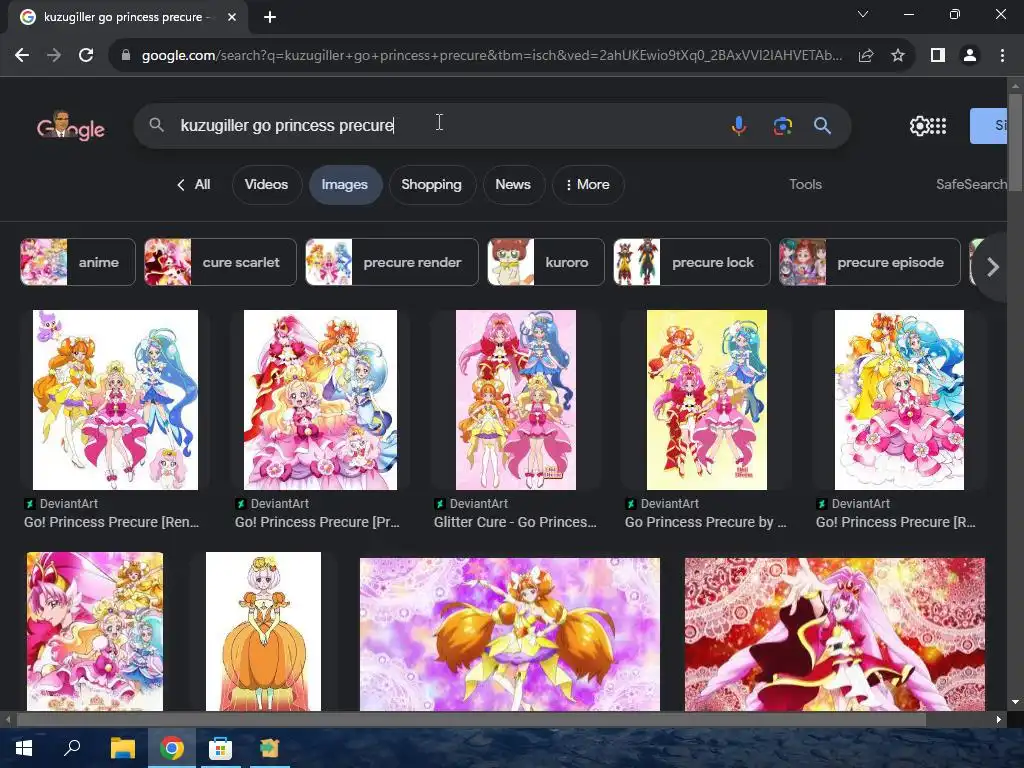This screenshot has width=1024, height=768.
Task: Click inside the search query field
Action: [x=444, y=125]
